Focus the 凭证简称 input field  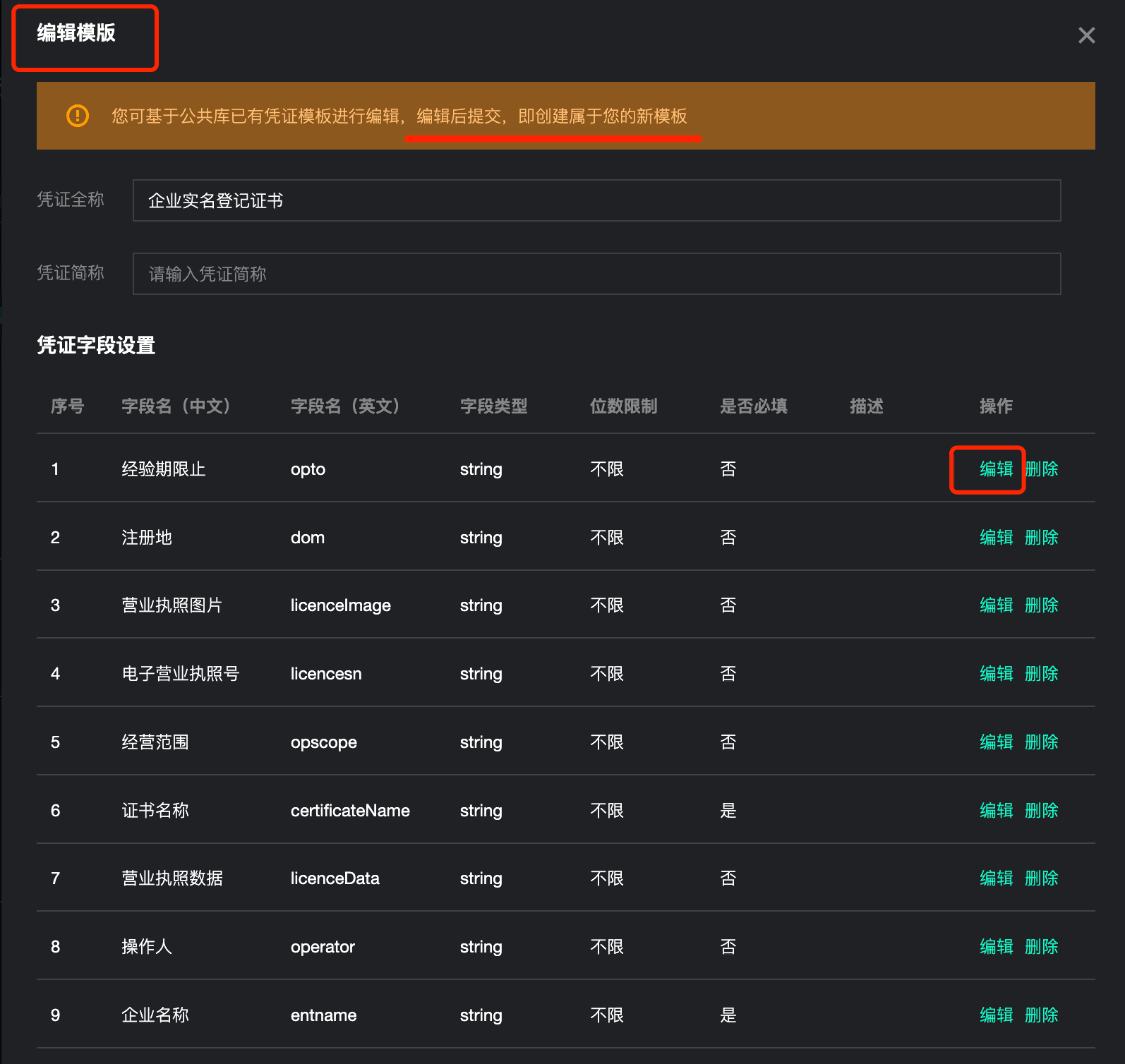pyautogui.click(x=596, y=274)
